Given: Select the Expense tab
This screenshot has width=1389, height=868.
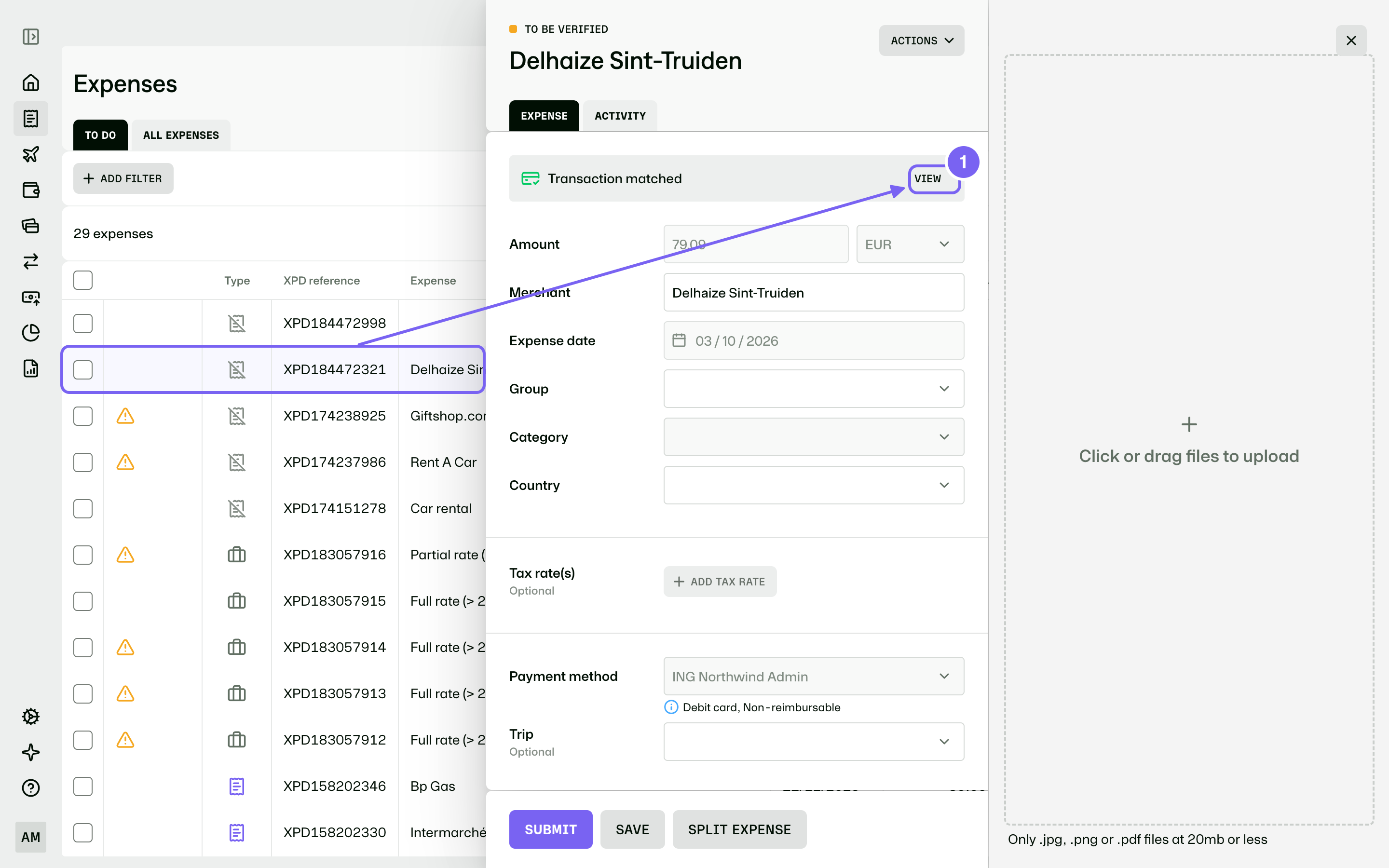Looking at the screenshot, I should [544, 116].
